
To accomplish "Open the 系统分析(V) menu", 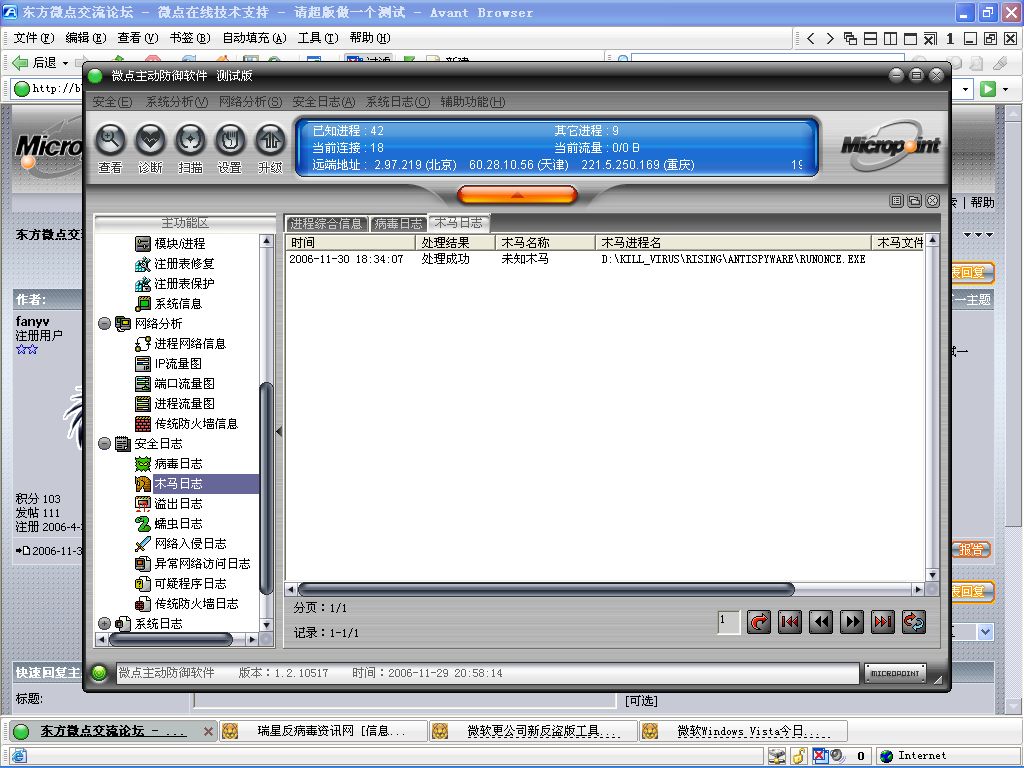I will (176, 102).
